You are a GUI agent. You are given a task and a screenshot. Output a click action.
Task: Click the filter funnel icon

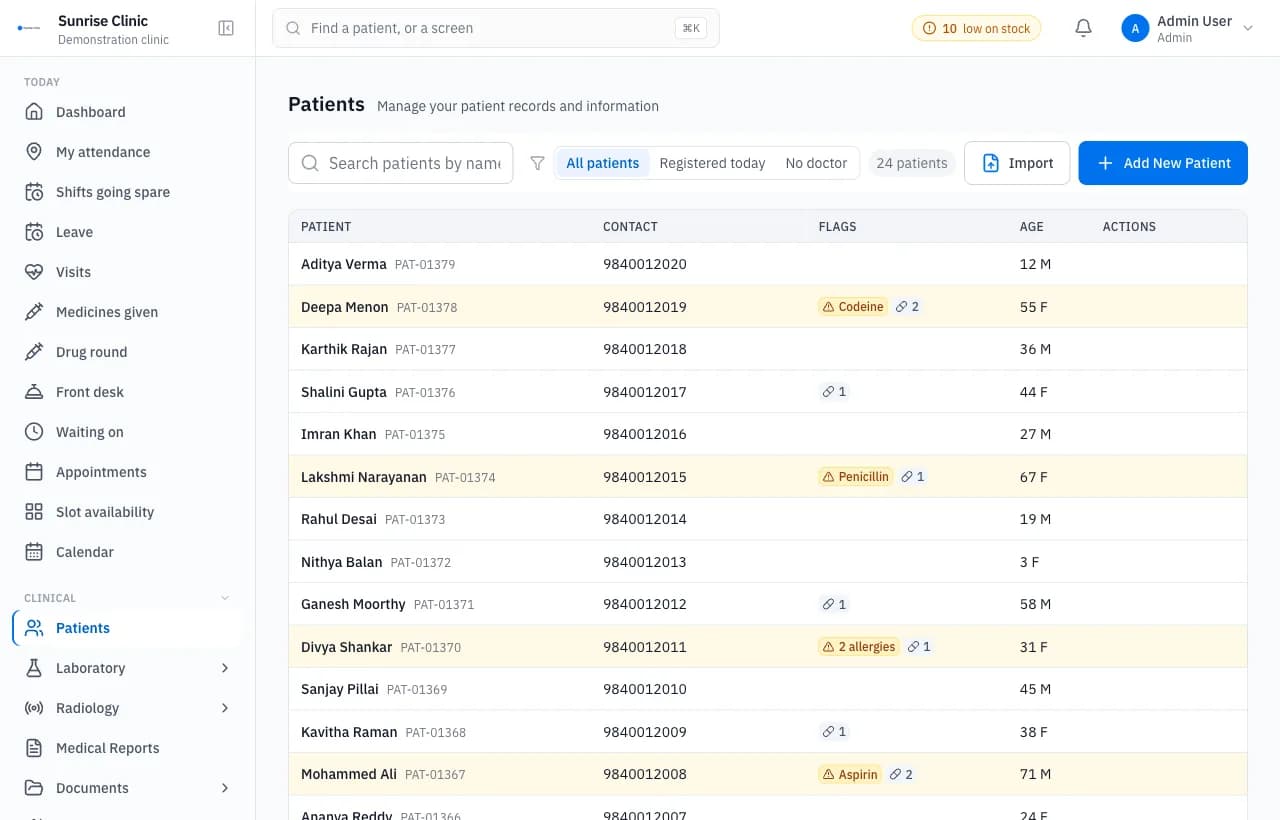pos(537,163)
